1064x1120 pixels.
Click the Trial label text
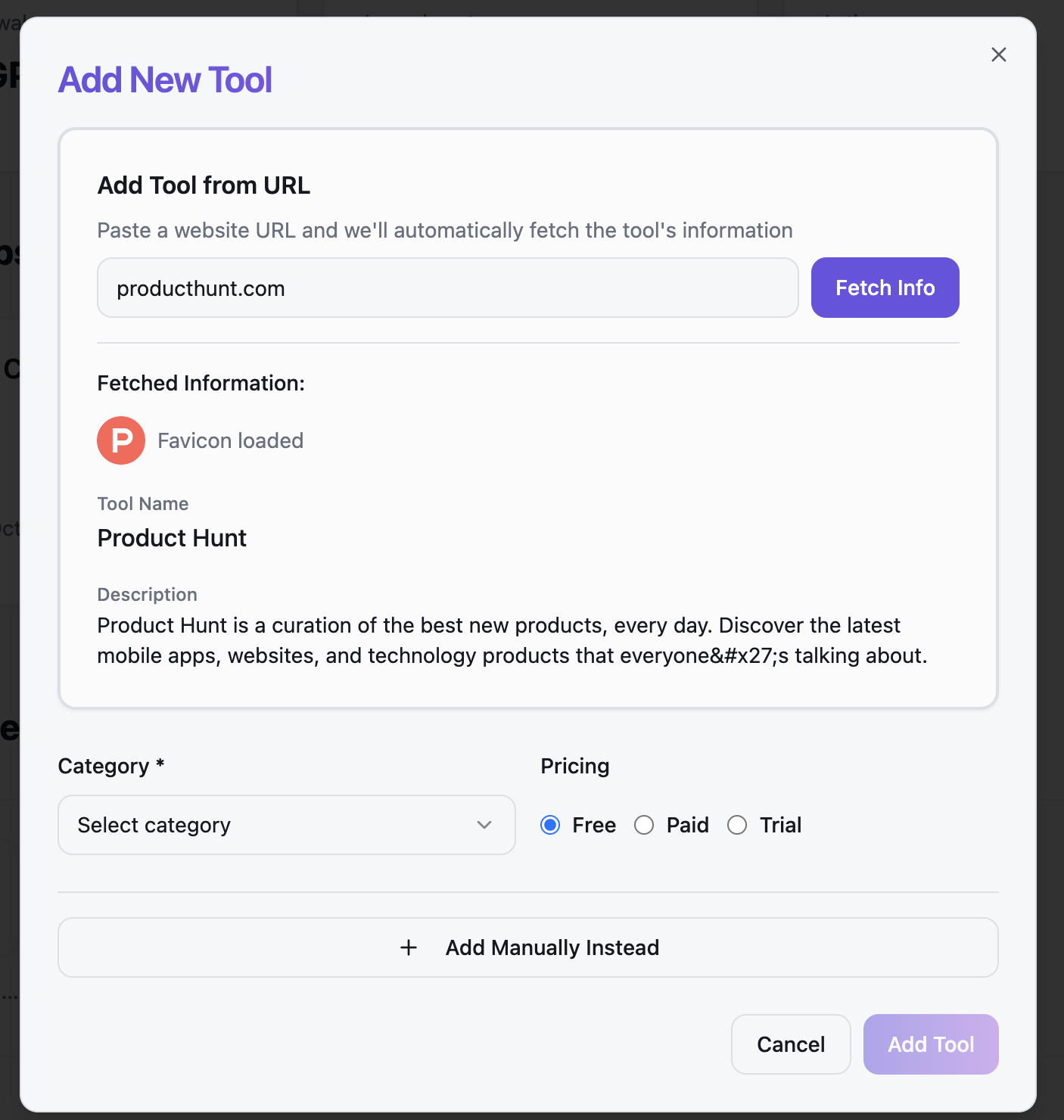pyautogui.click(x=780, y=825)
